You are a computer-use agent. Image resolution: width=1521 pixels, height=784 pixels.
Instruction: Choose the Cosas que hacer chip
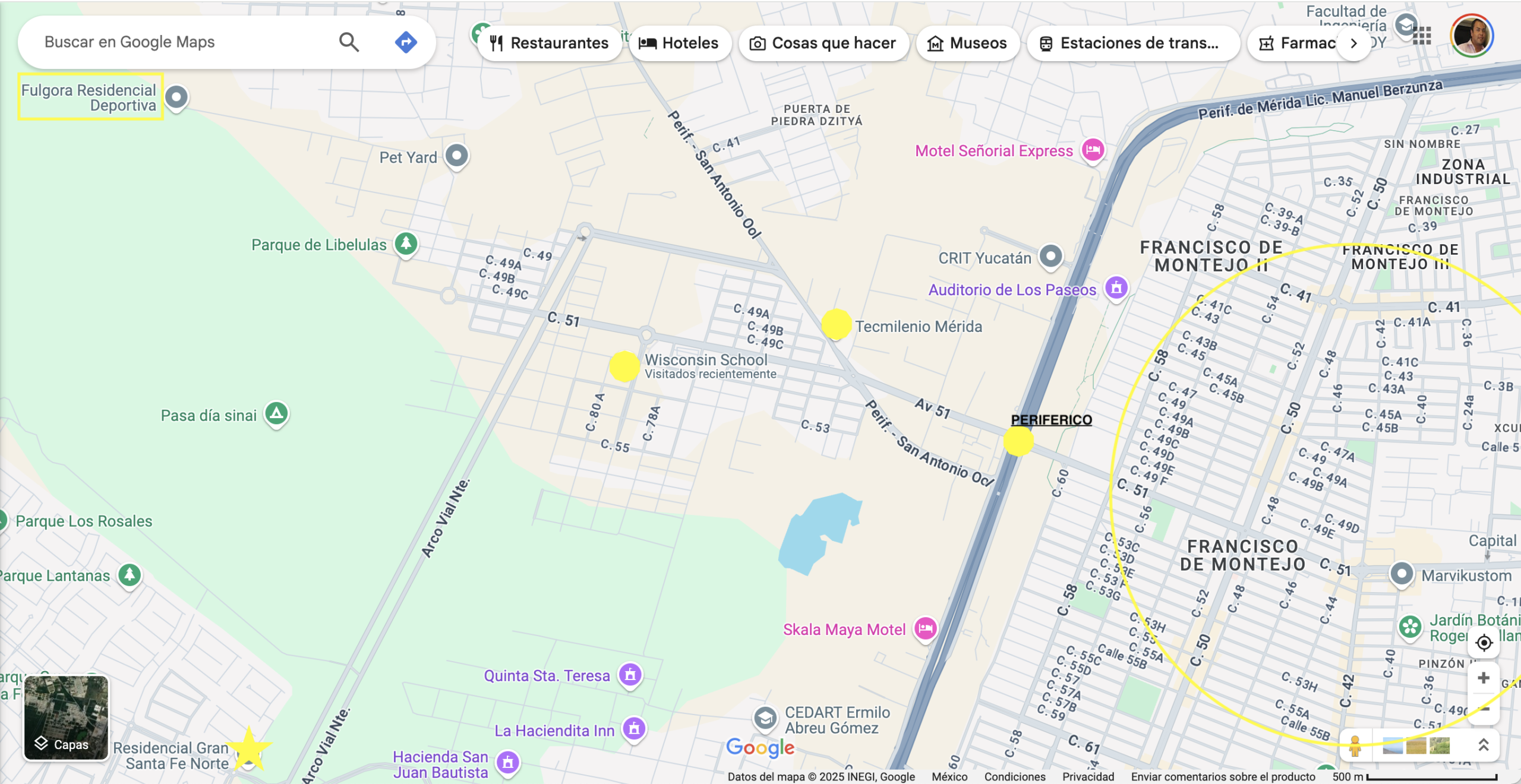tap(823, 43)
